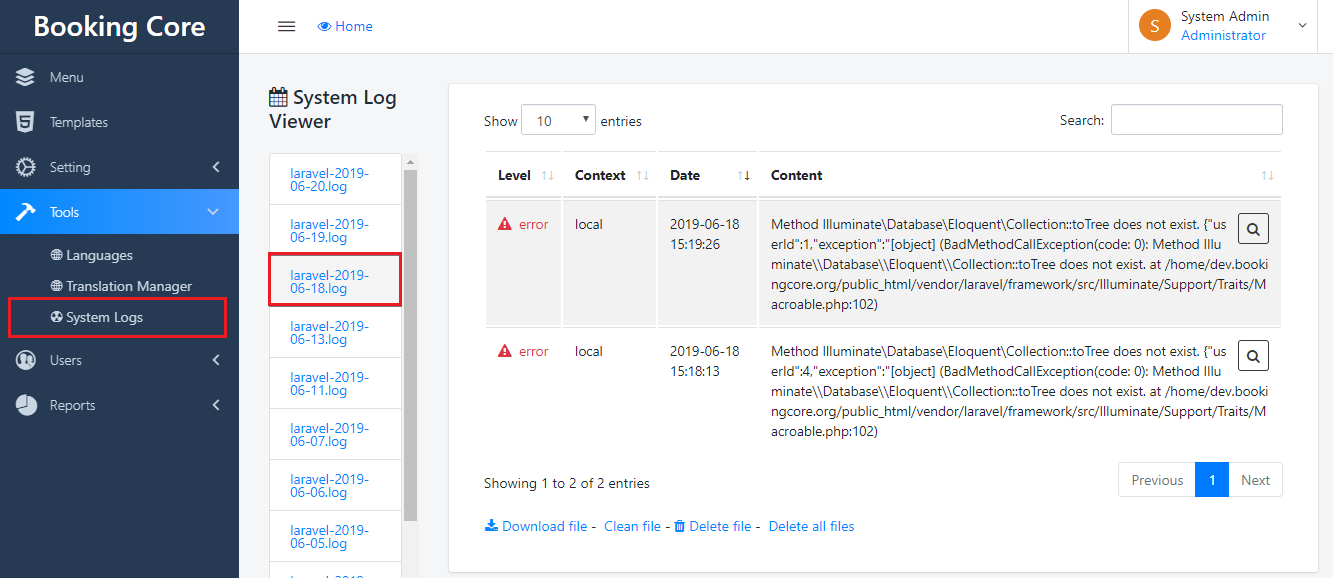Open magnifier details for first error row
Image resolution: width=1333 pixels, height=578 pixels.
coord(1253,229)
